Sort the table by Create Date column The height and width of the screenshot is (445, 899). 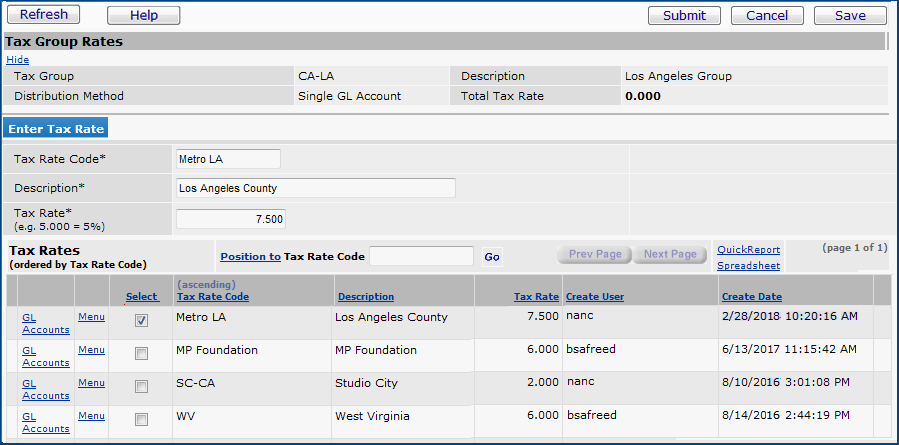click(x=751, y=297)
